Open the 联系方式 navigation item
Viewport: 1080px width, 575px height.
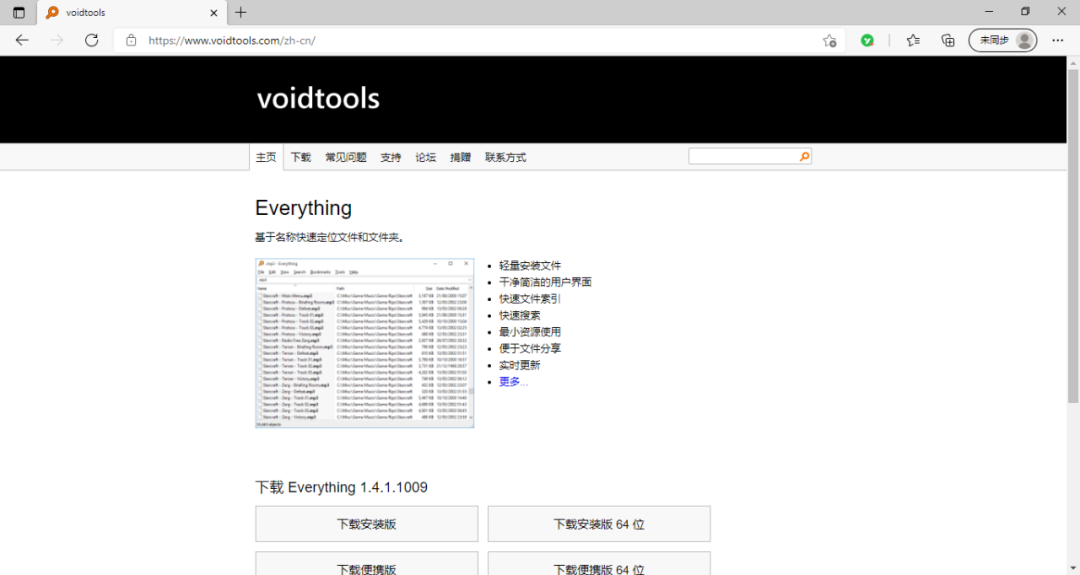[506, 157]
